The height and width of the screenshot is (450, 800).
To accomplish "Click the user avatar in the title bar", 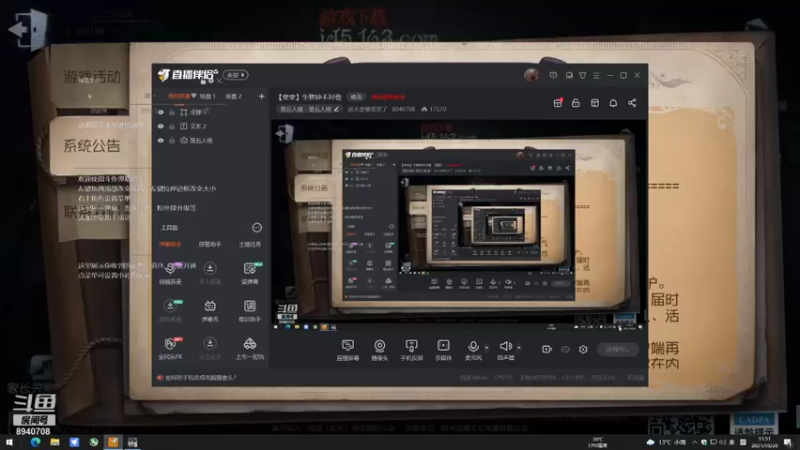I will pos(531,75).
